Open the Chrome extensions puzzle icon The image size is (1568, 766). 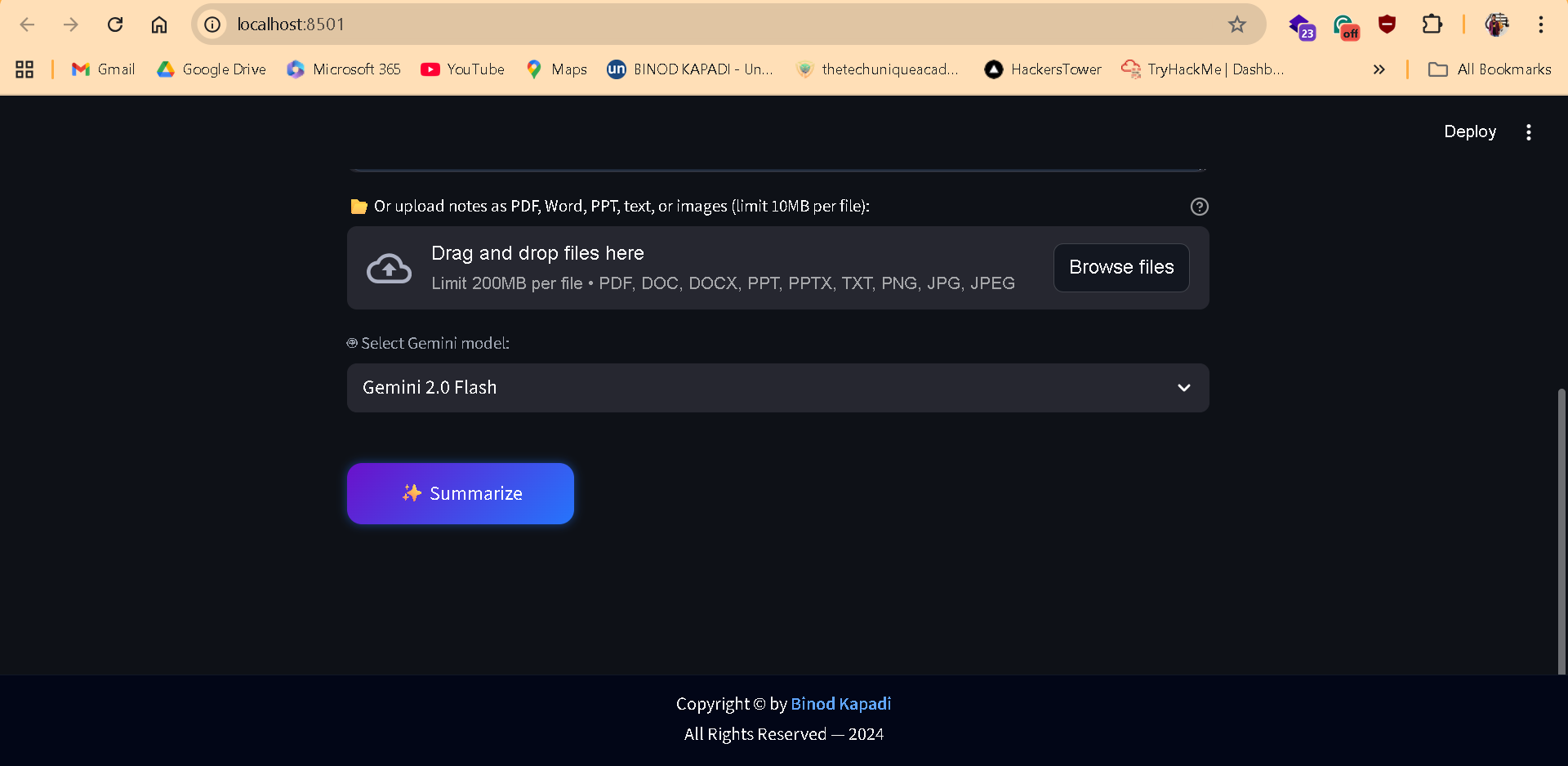point(1432,24)
